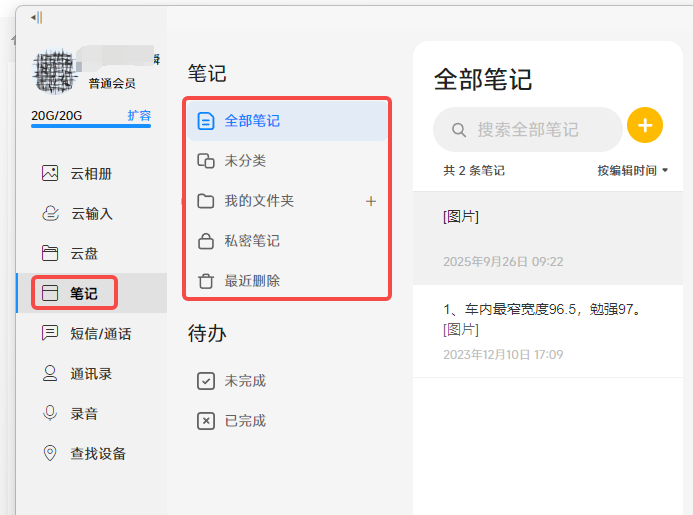Collapse the sidebar with top arrow
693x515 pixels.
(x=36, y=18)
